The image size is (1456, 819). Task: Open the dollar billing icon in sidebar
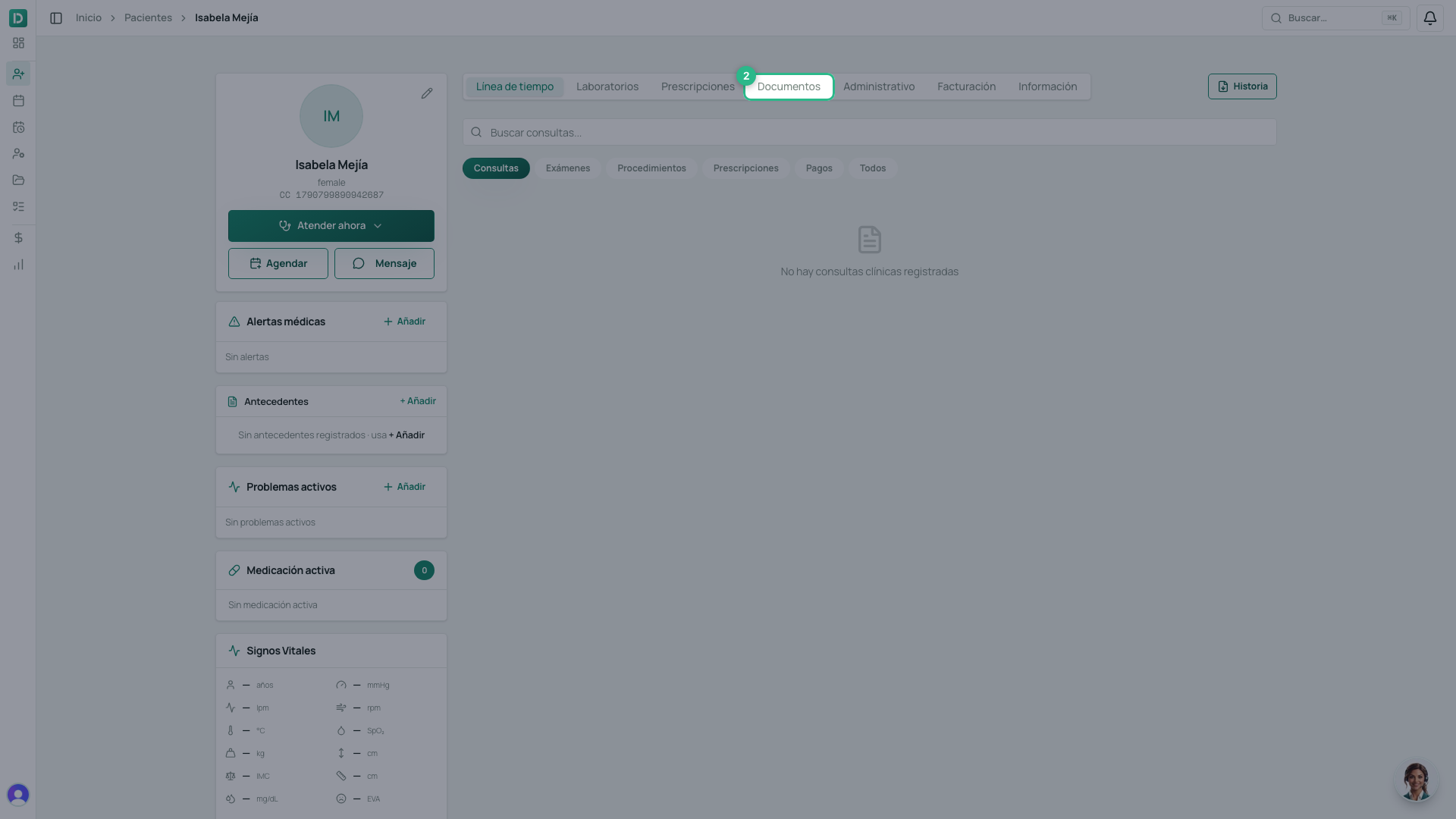pos(18,237)
